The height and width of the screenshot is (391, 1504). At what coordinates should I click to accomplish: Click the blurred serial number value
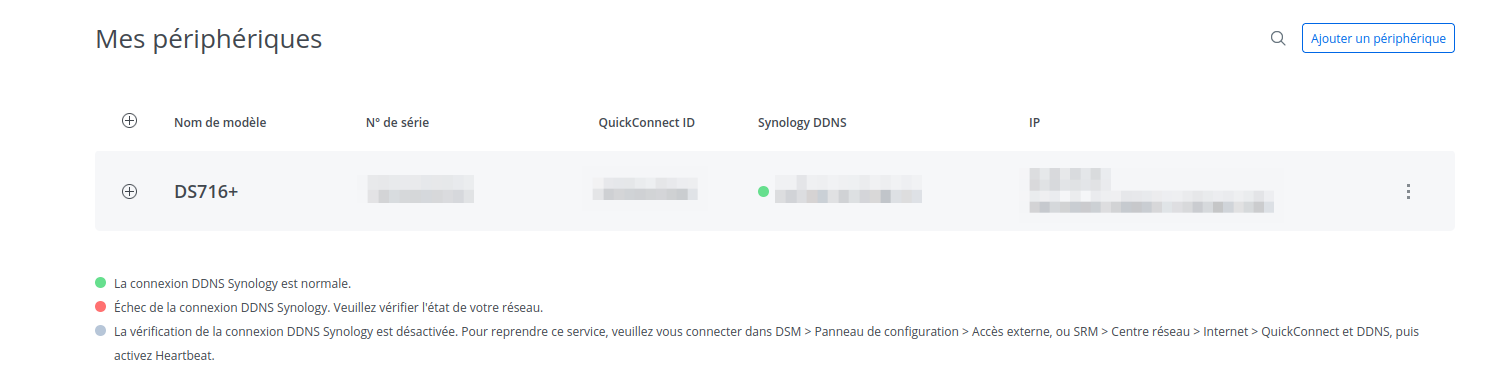click(x=420, y=189)
